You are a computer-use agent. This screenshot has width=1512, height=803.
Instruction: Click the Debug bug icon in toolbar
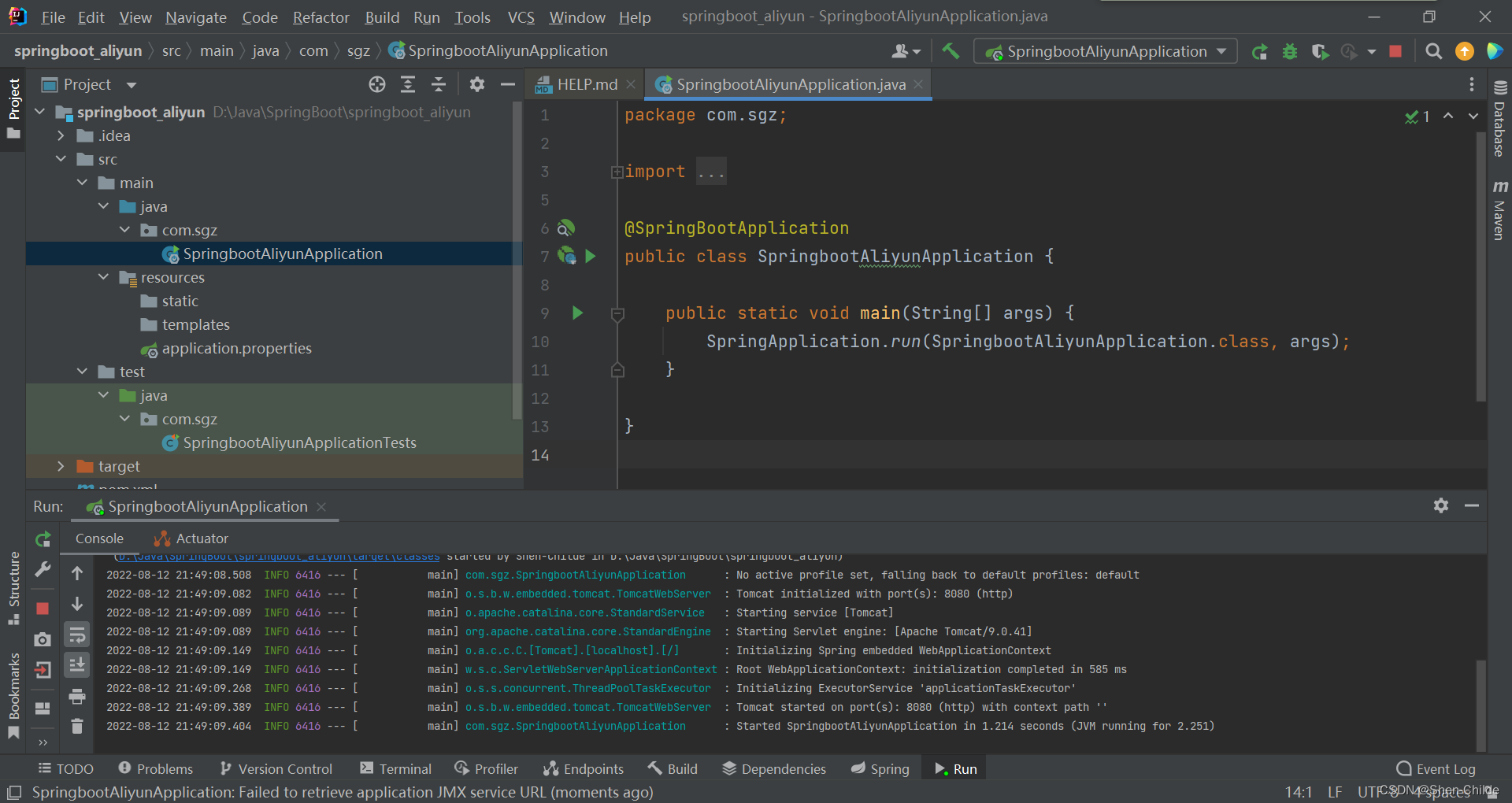(x=1290, y=51)
